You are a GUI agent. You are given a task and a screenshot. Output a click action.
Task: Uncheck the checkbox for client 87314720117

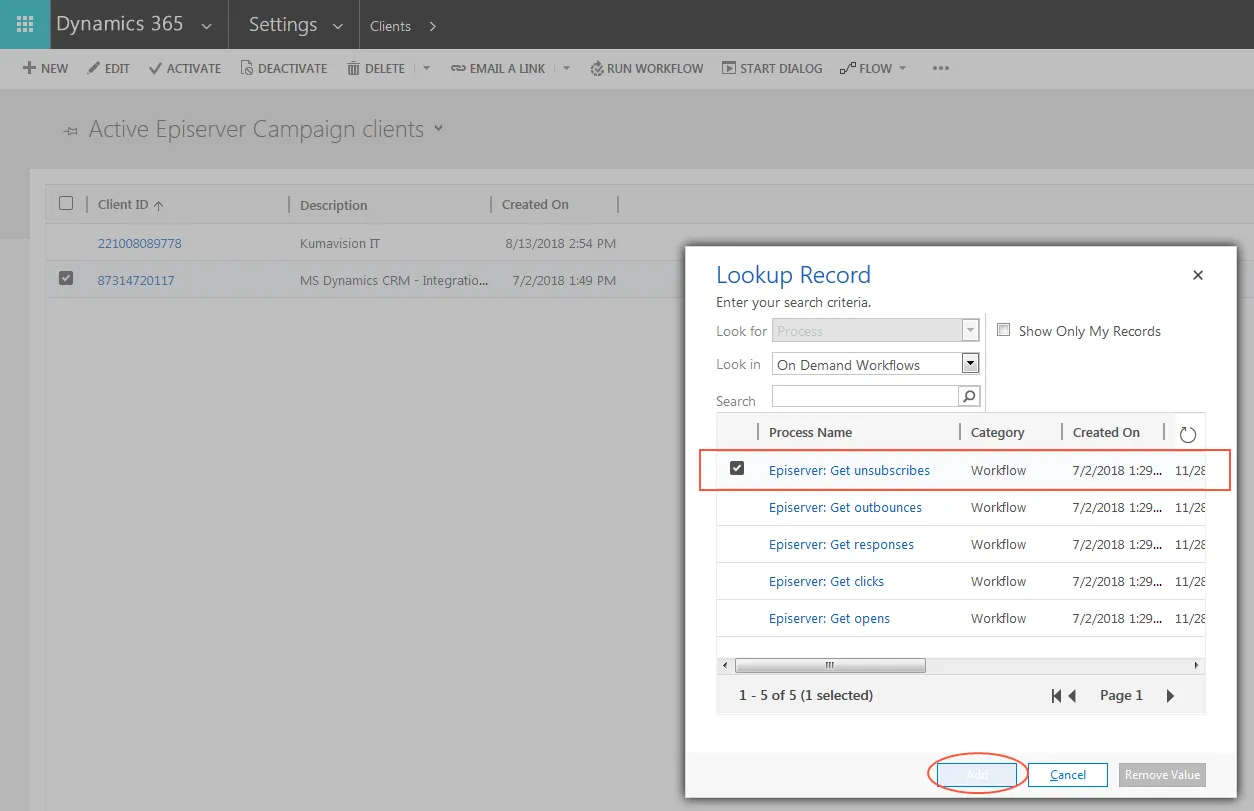click(x=66, y=279)
